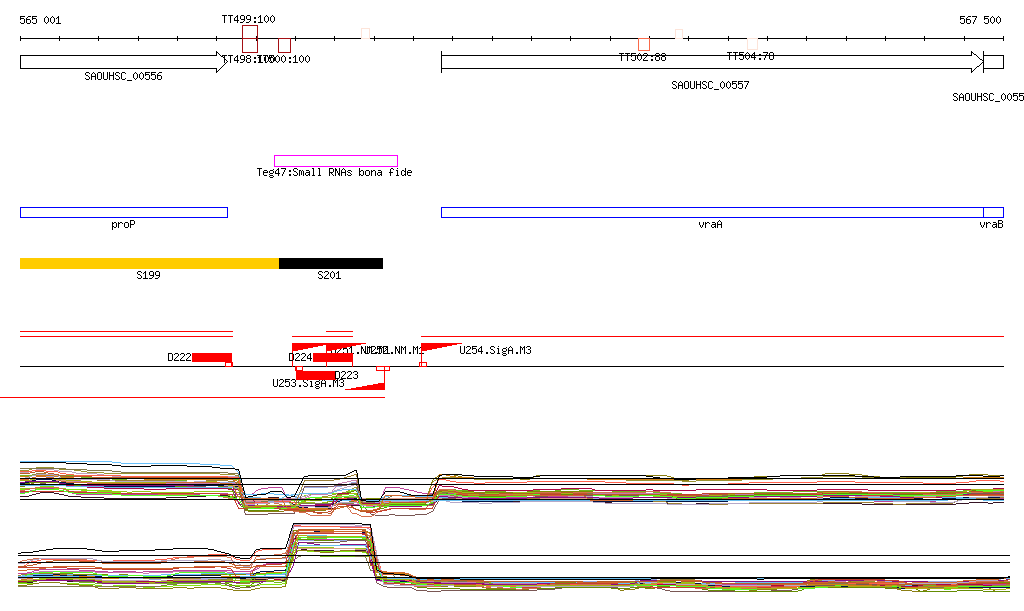The image size is (1024, 611).
Task: Click the D222 label
Action: 179,357
